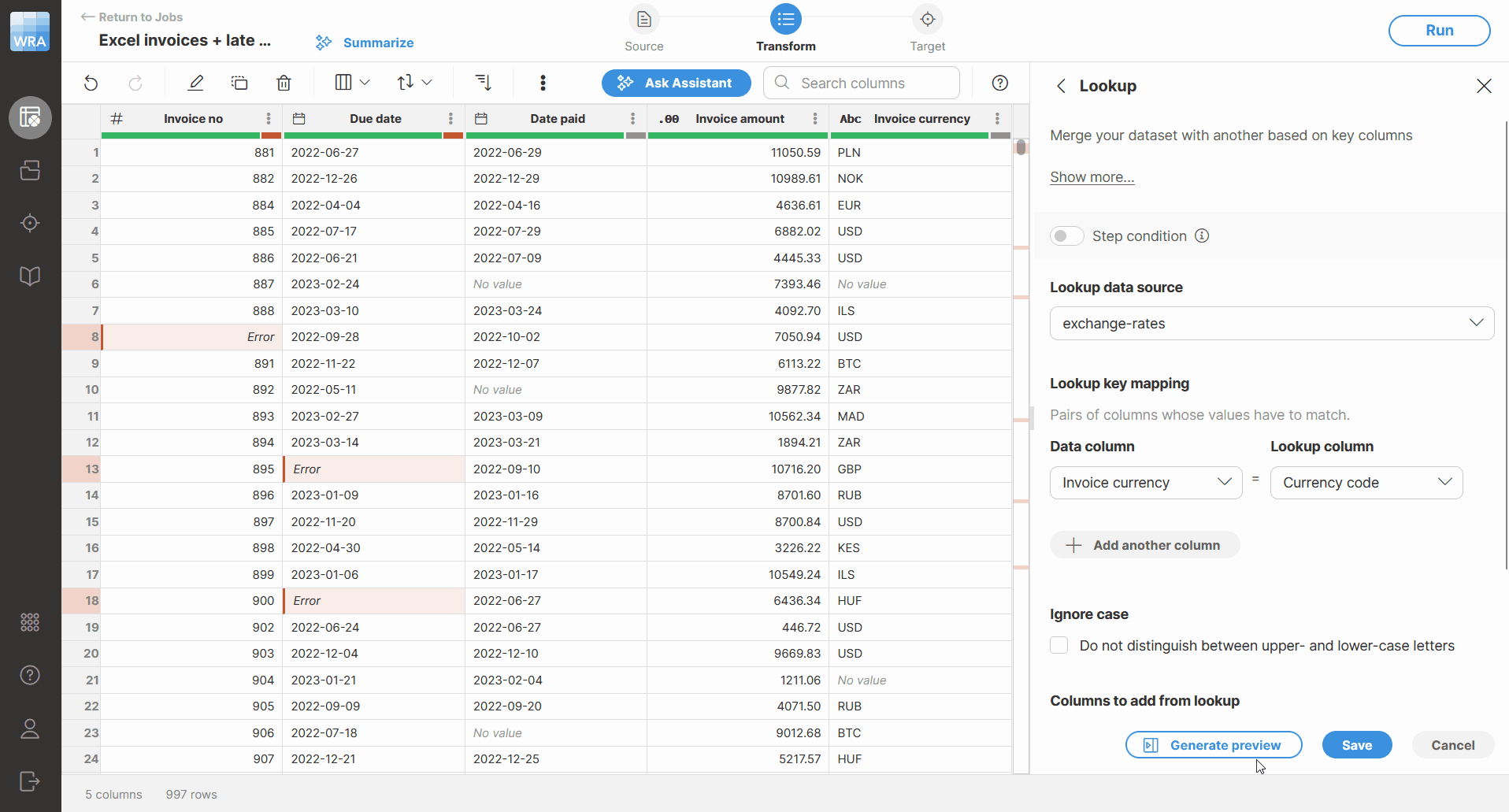Expand the Lookup data source dropdown

[x=1271, y=324]
